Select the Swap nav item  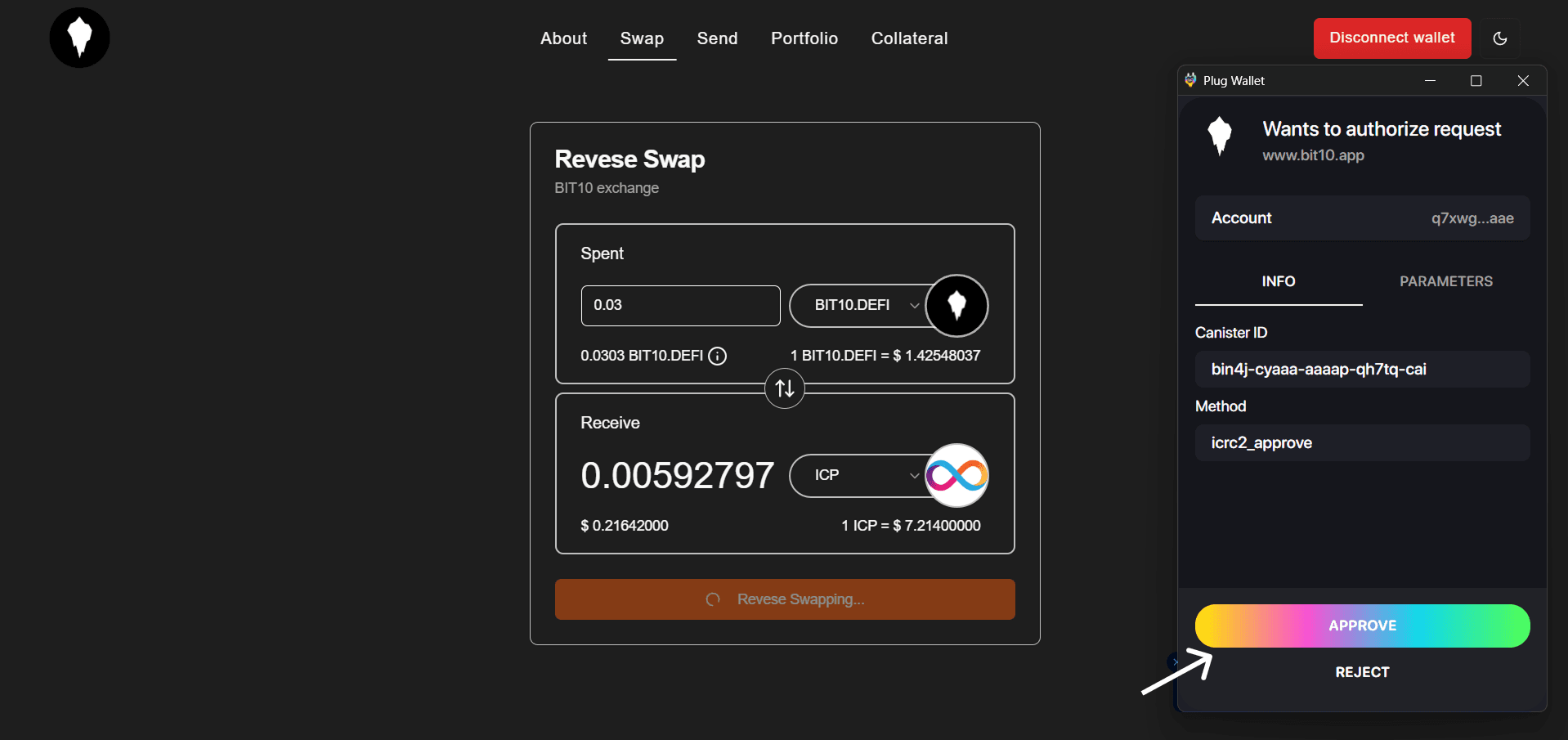click(x=642, y=38)
